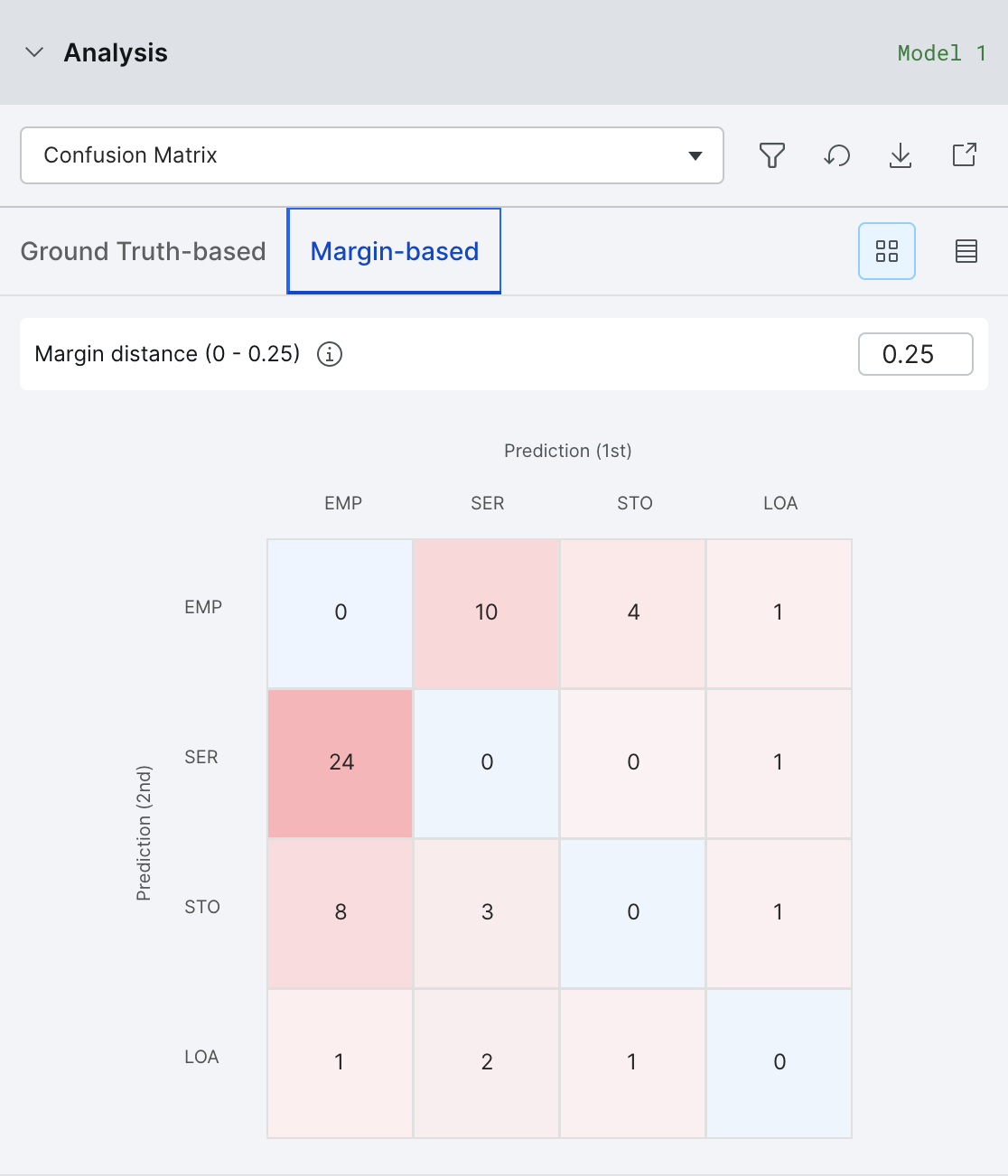Image resolution: width=1008 pixels, height=1176 pixels.
Task: Select cell LOA row STO column 1
Action: [633, 1063]
